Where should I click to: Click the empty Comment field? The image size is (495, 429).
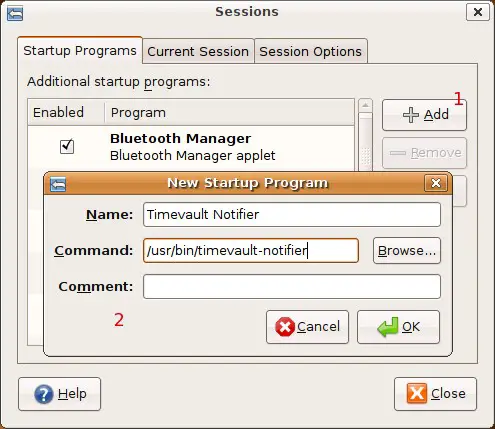tap(292, 286)
